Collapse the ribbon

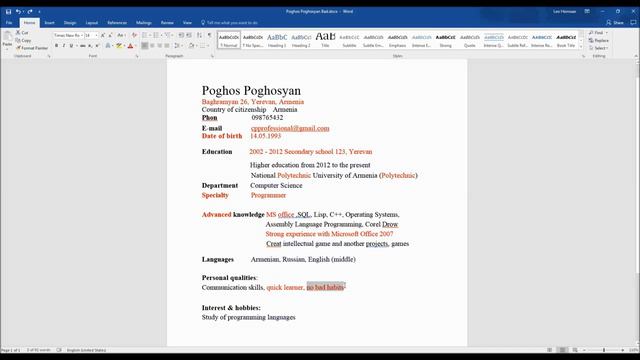point(636,56)
